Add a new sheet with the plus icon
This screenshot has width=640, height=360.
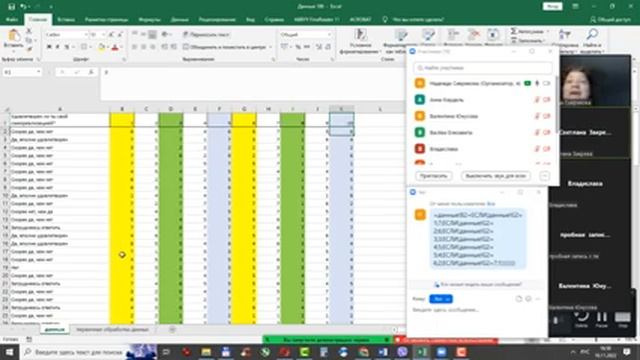pos(172,329)
